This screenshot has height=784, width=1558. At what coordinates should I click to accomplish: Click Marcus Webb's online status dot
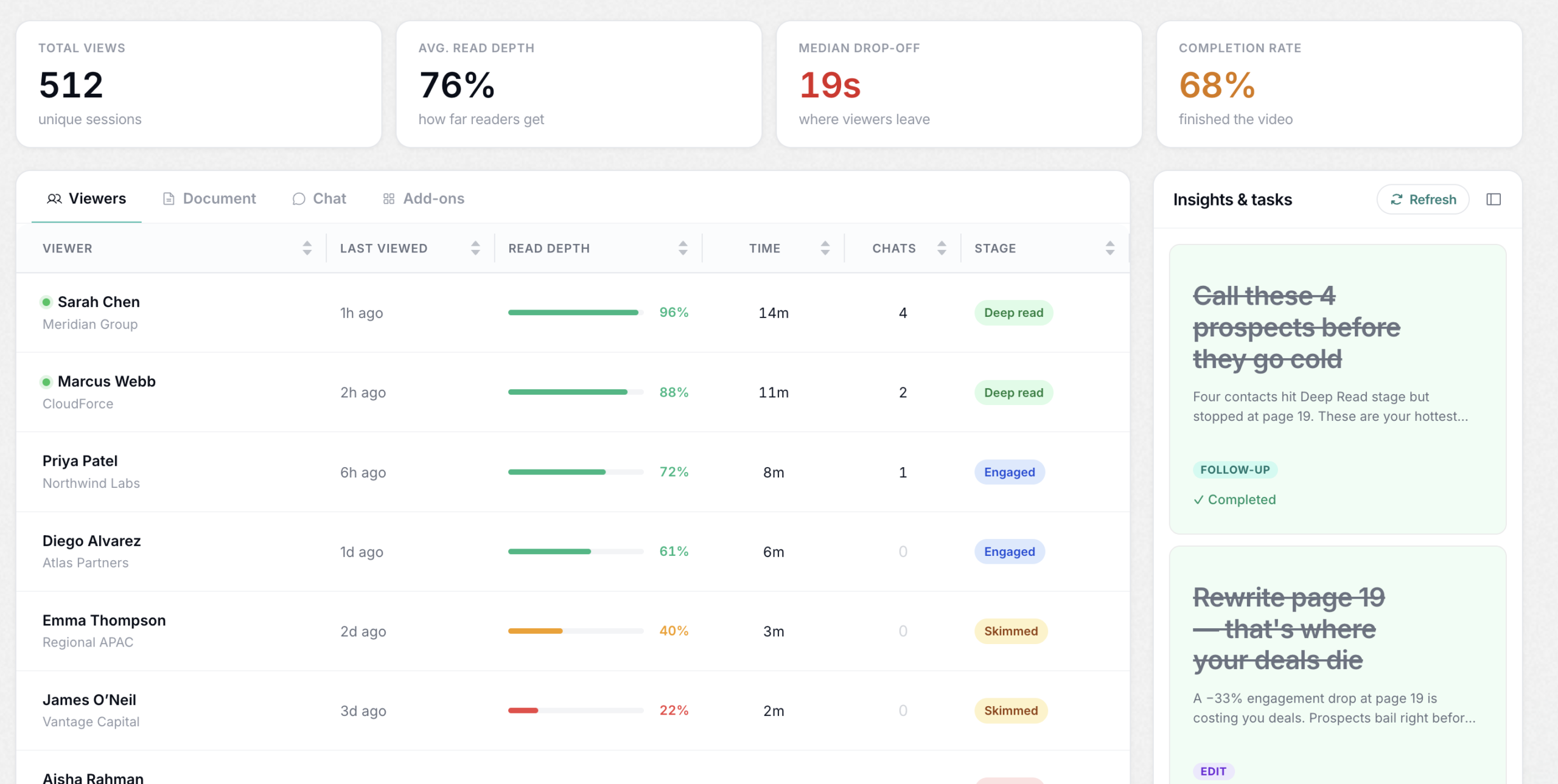(x=46, y=382)
